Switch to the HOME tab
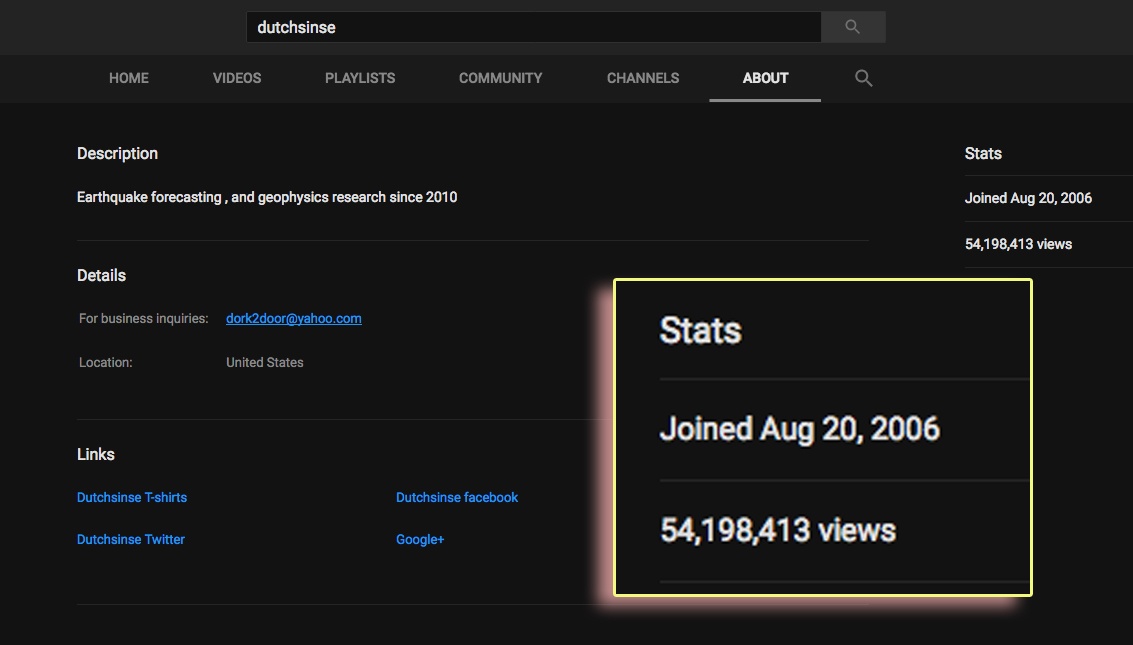Viewport: 1133px width, 645px height. [x=129, y=78]
